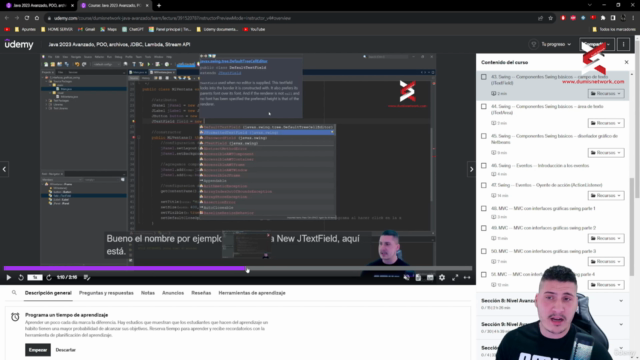
Task: Mark lecture 48 MVC parte 1 complete
Action: [x=484, y=209]
